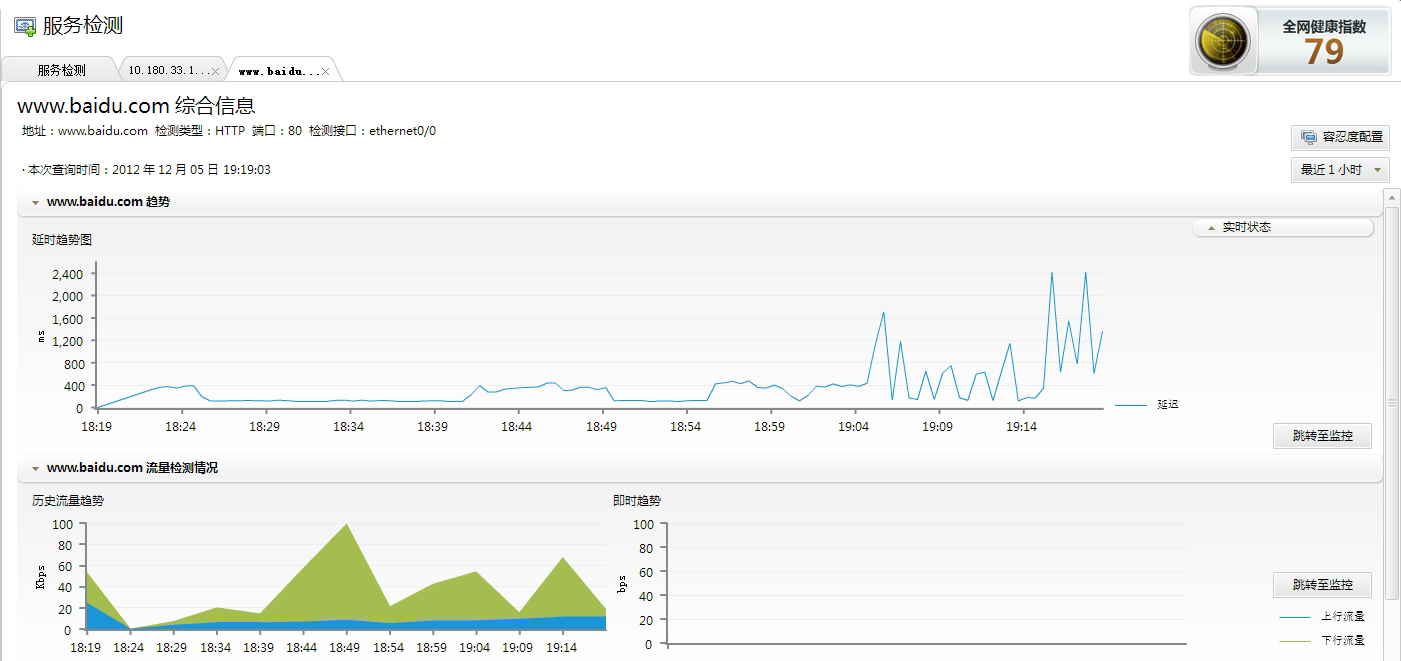Close the 10.180.33.1... tab
This screenshot has height=661, width=1401.
pos(216,71)
